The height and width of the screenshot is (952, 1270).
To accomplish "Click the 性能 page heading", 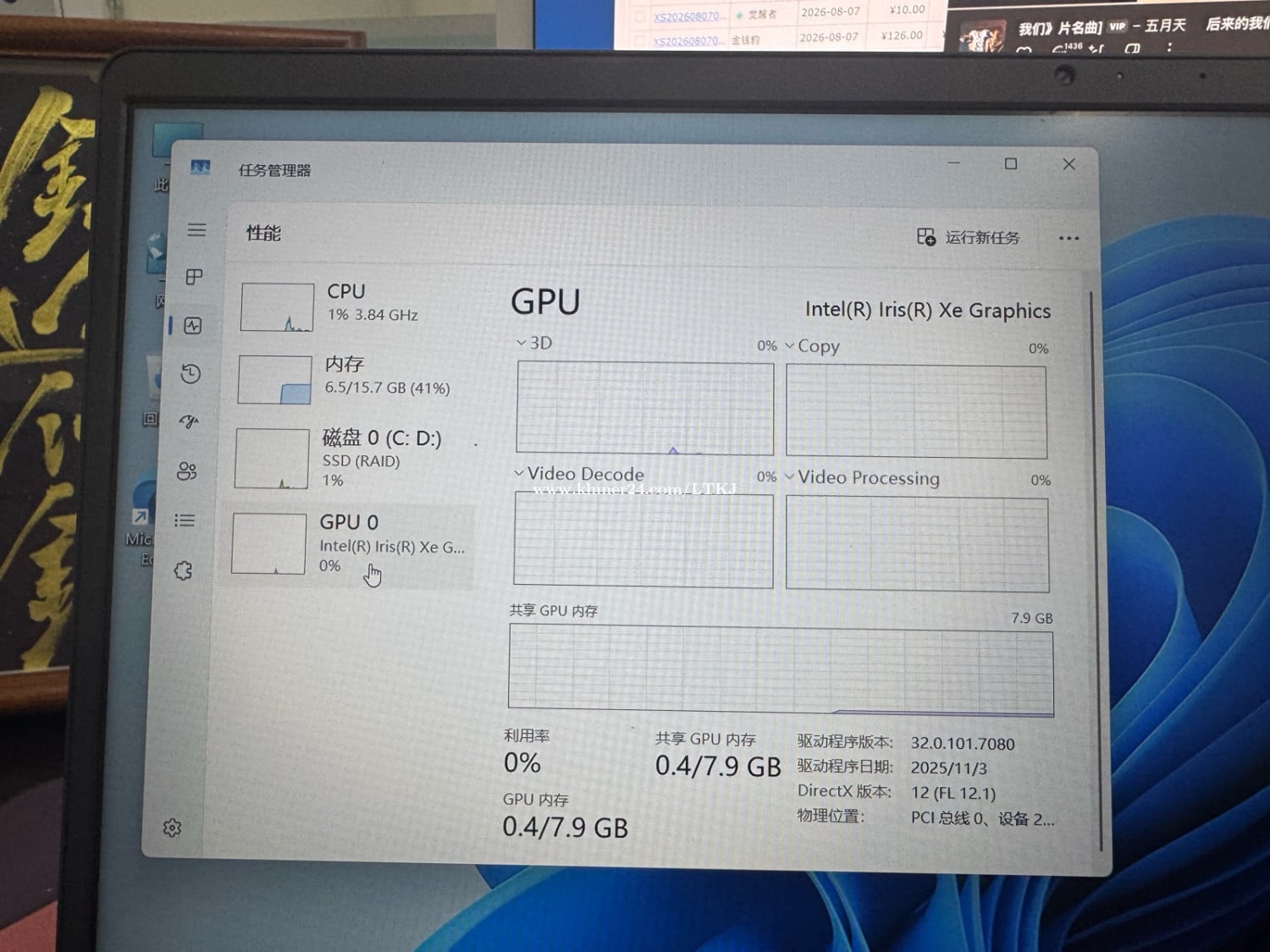I will 263,234.
